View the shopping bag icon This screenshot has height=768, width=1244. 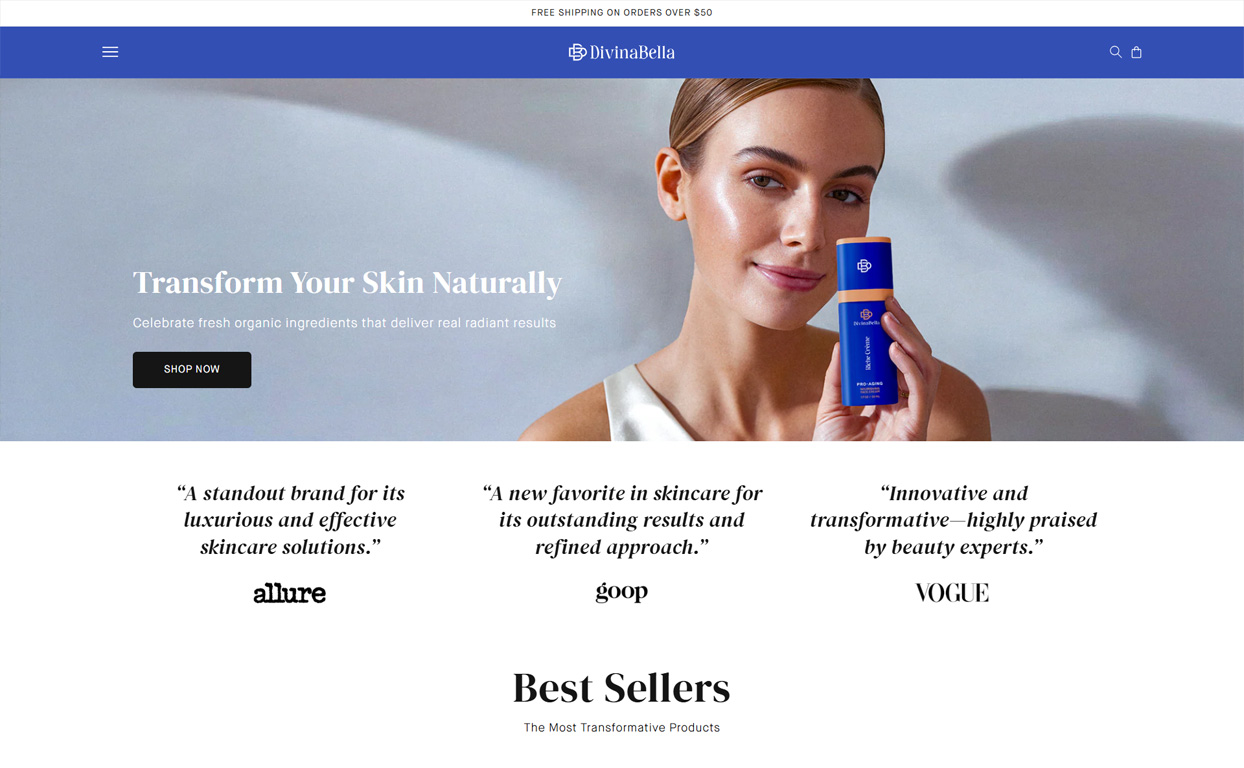tap(1136, 52)
